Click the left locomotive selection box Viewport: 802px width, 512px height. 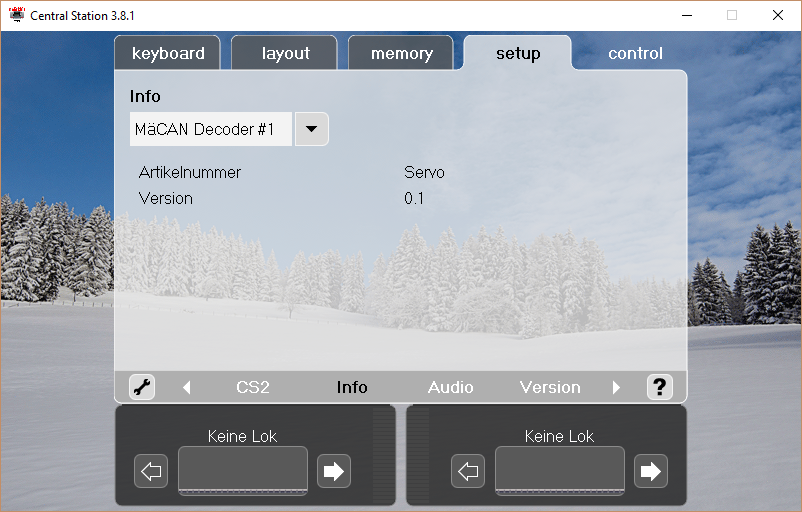point(243,471)
